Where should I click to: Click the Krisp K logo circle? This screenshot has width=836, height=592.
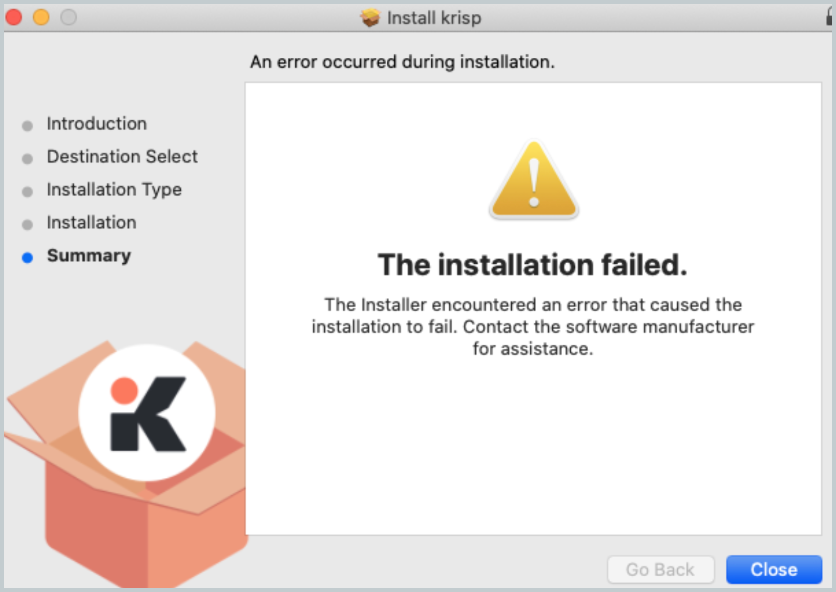tap(147, 413)
